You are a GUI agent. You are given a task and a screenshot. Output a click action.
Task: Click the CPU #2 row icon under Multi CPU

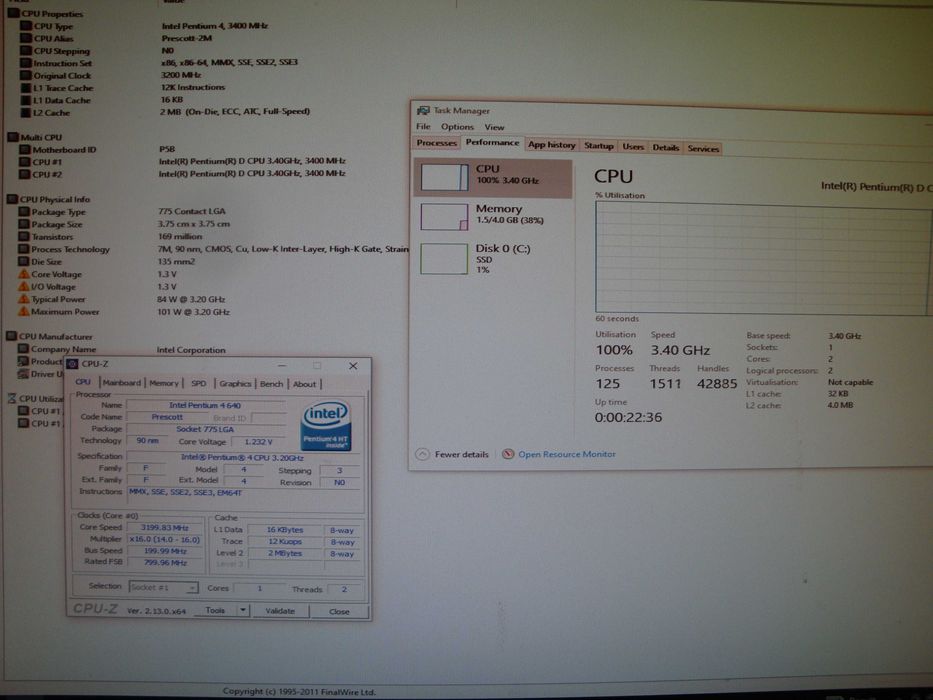tap(24, 174)
